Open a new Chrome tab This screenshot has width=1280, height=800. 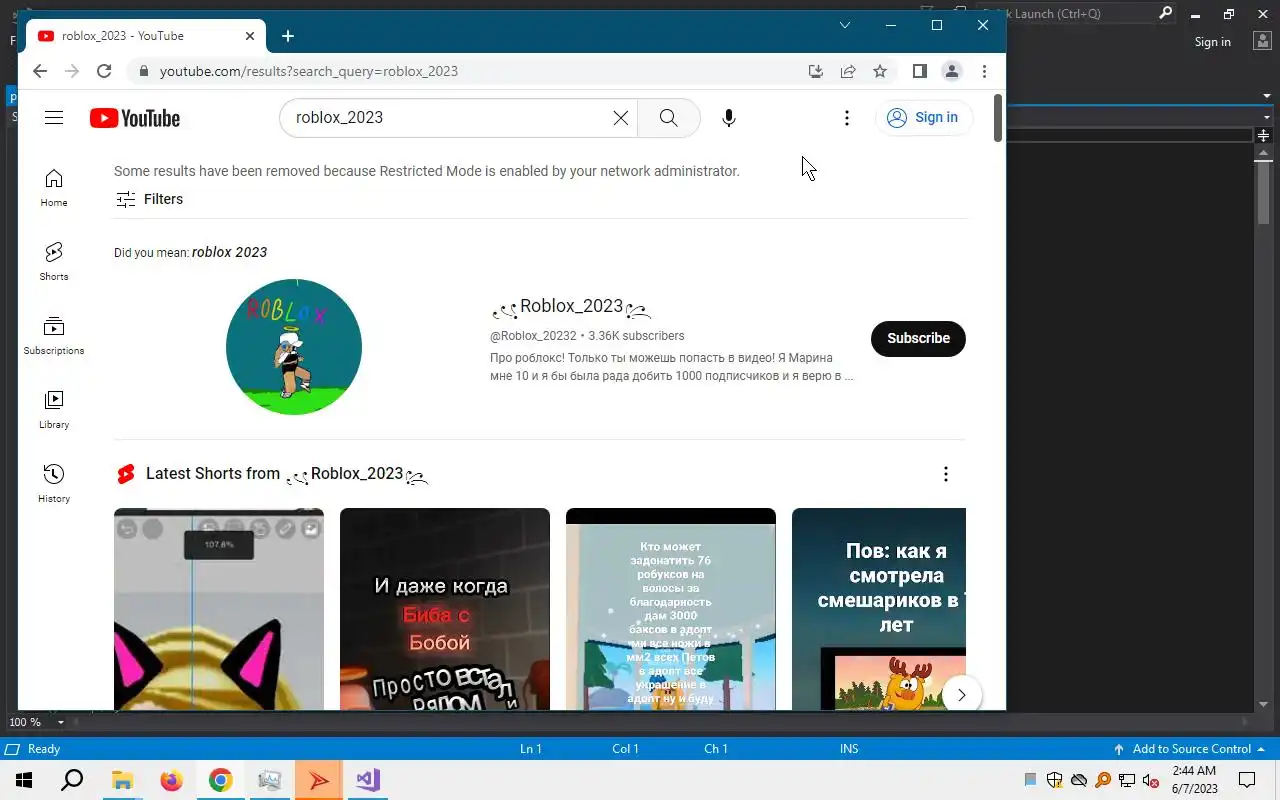tap(288, 36)
